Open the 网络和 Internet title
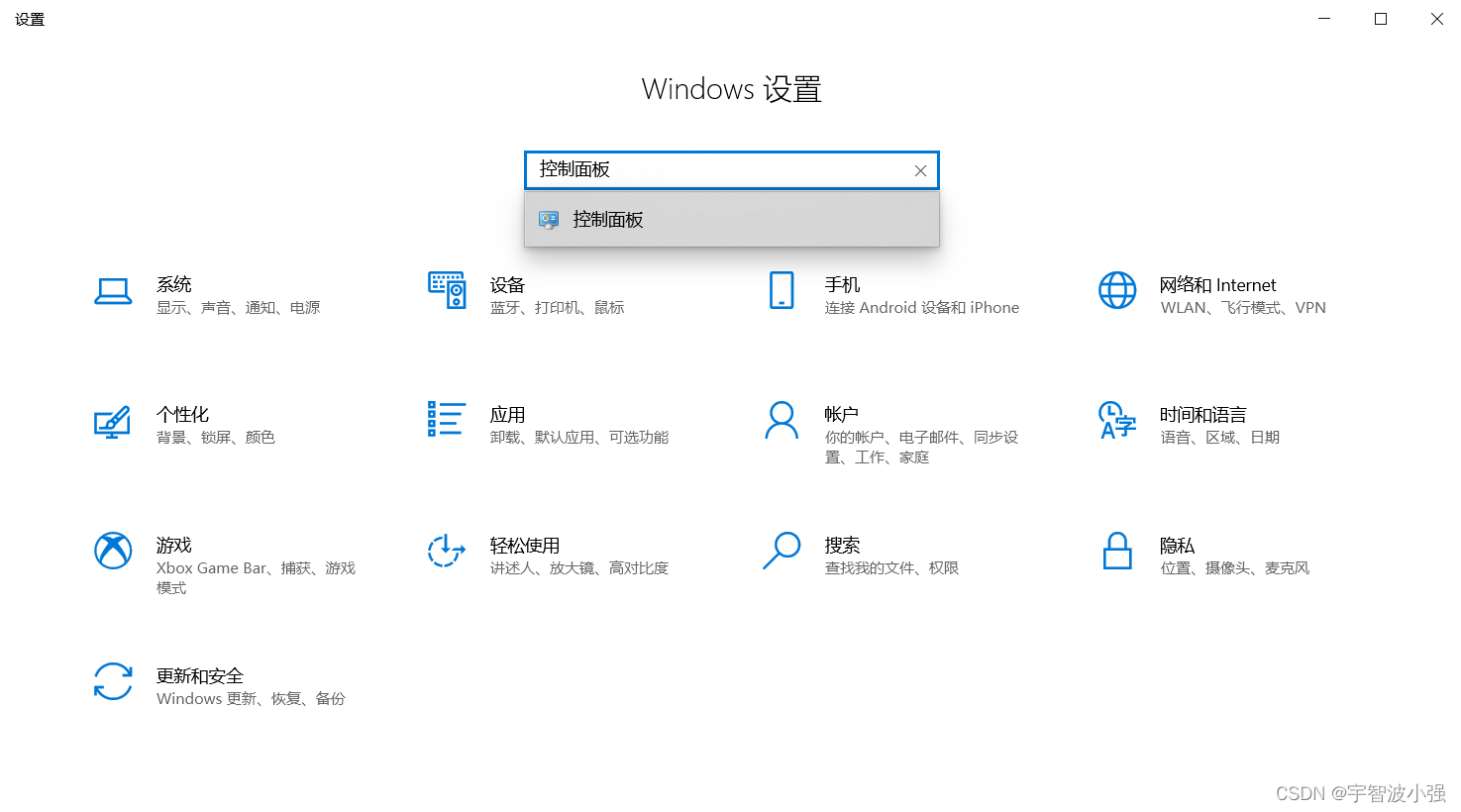This screenshot has height=812, width=1461. tap(1218, 285)
